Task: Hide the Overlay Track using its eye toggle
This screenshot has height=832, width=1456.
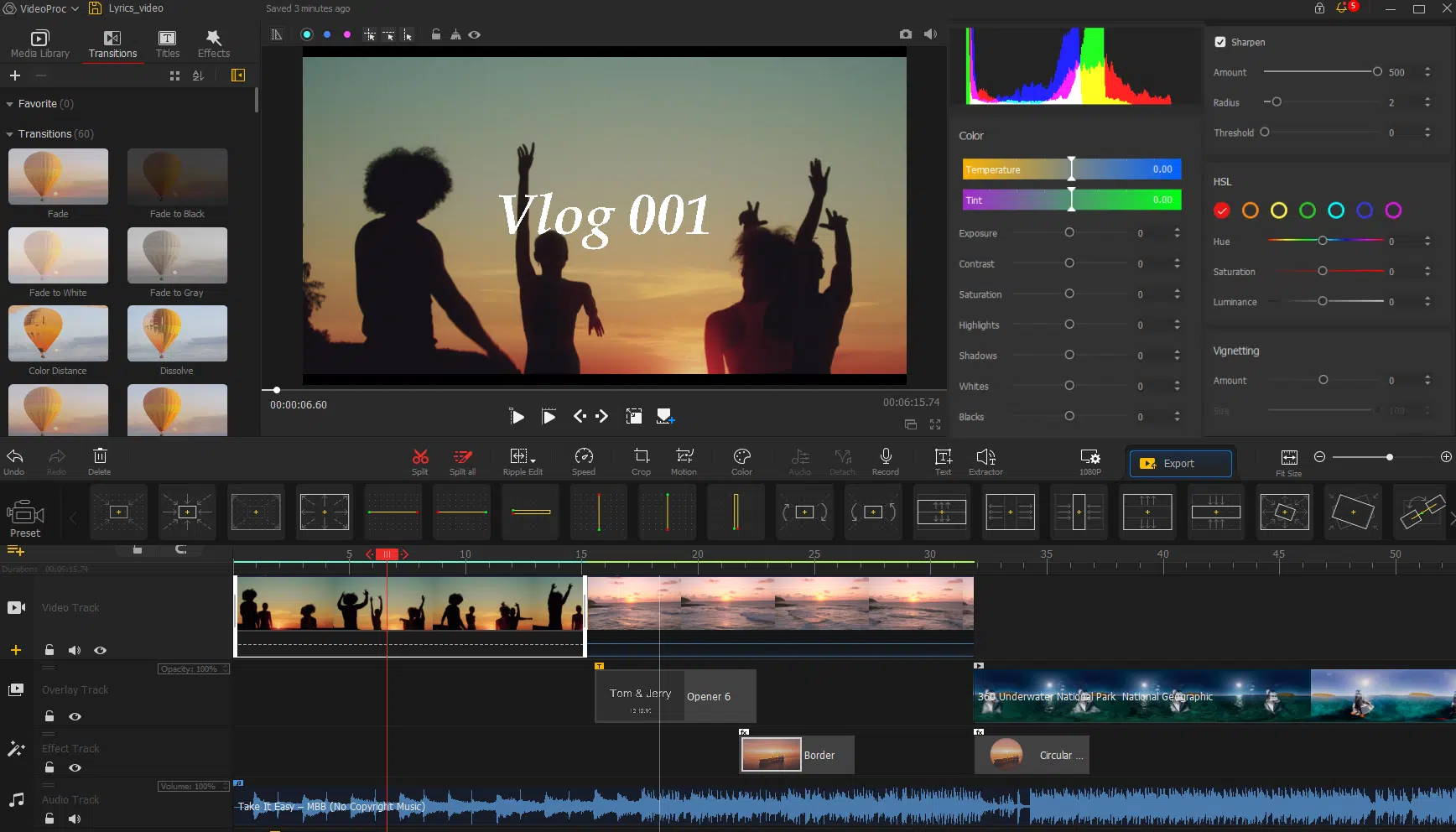Action: (75, 716)
